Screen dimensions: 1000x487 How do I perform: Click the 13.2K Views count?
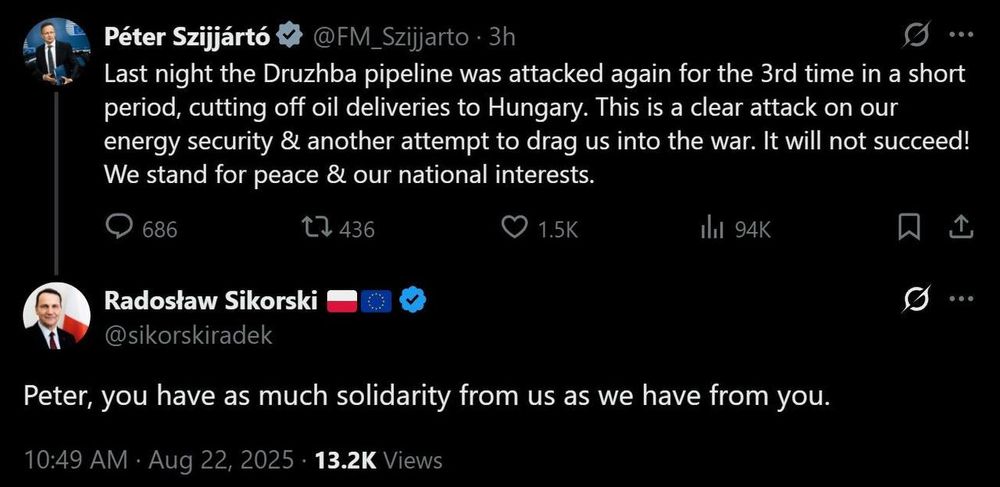point(378,460)
